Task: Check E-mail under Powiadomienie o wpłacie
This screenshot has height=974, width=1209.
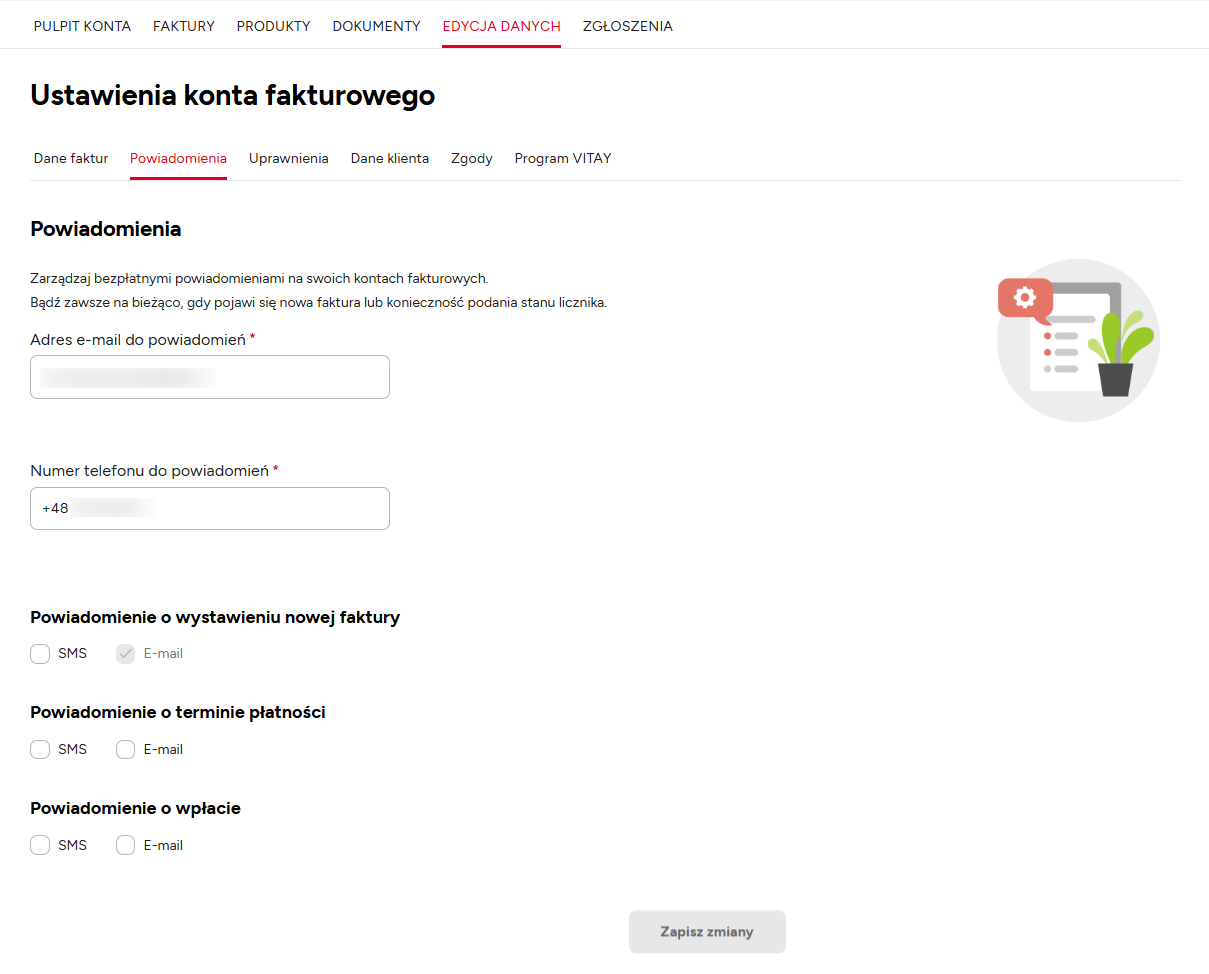Action: coord(126,846)
